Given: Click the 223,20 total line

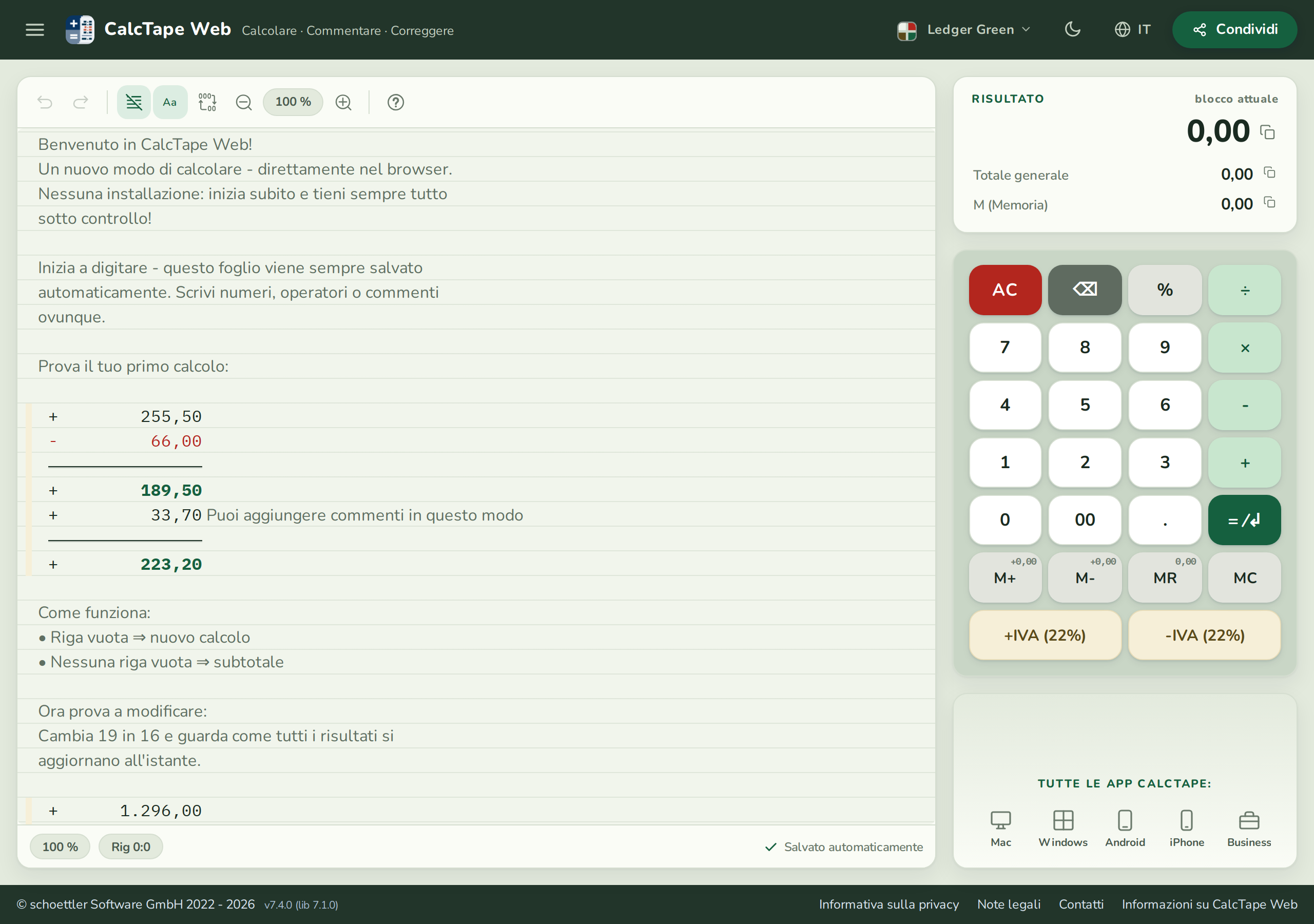Looking at the screenshot, I should click(171, 564).
